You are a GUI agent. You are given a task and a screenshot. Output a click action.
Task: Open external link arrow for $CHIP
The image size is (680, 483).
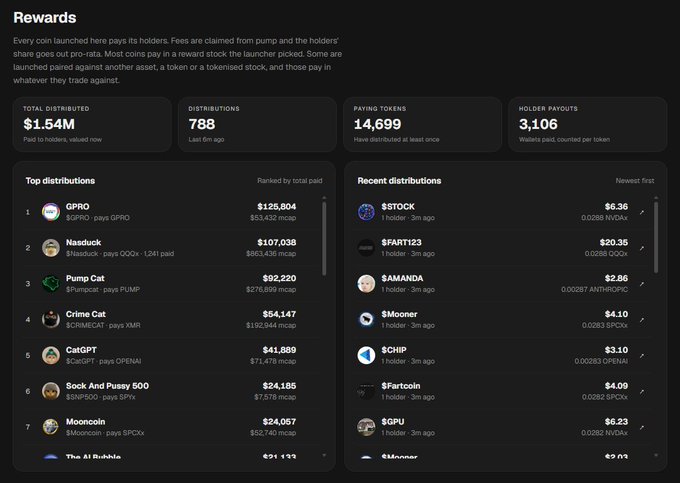pos(642,356)
